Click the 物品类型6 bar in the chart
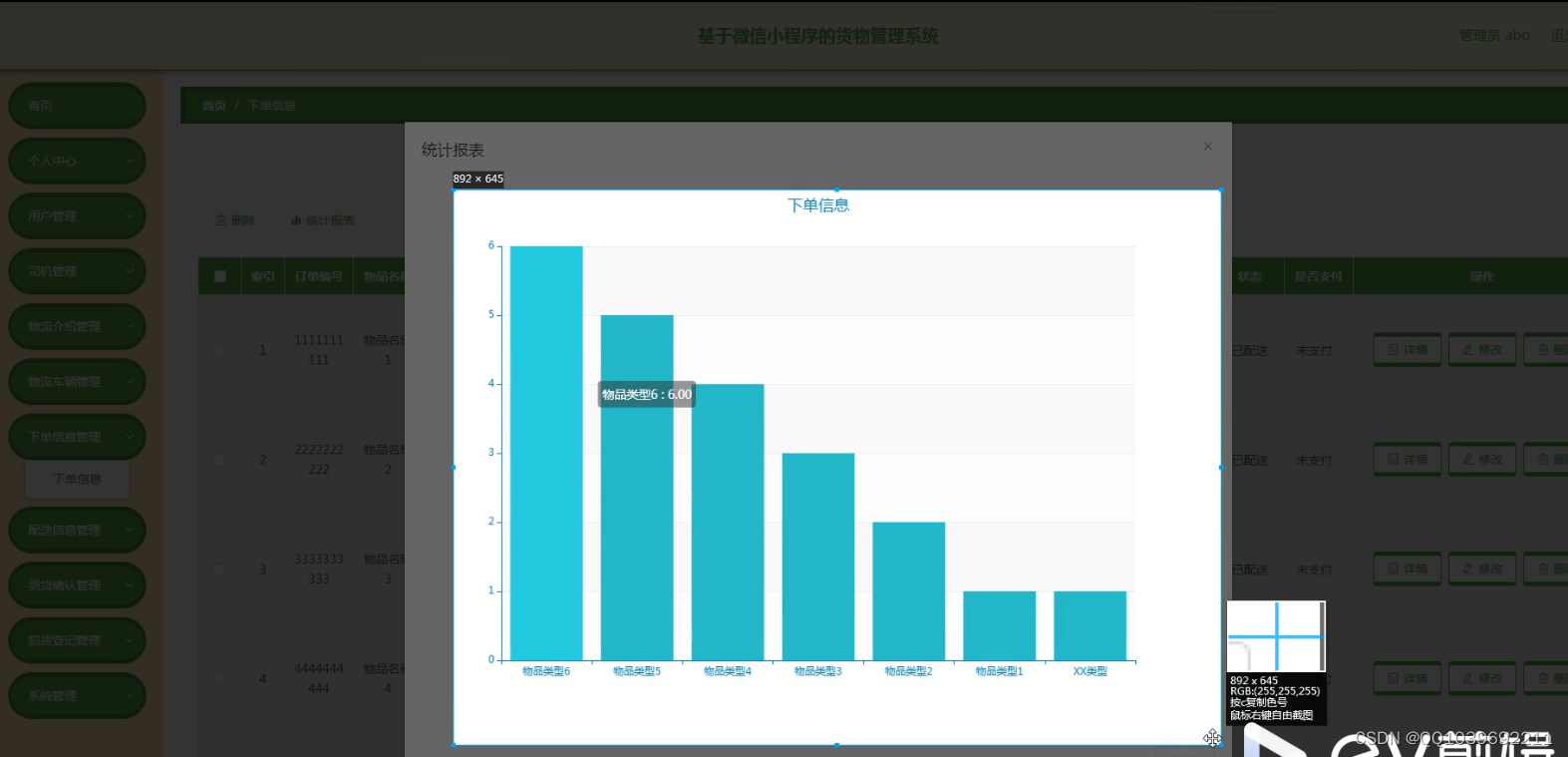Image resolution: width=1568 pixels, height=757 pixels. pyautogui.click(x=546, y=453)
